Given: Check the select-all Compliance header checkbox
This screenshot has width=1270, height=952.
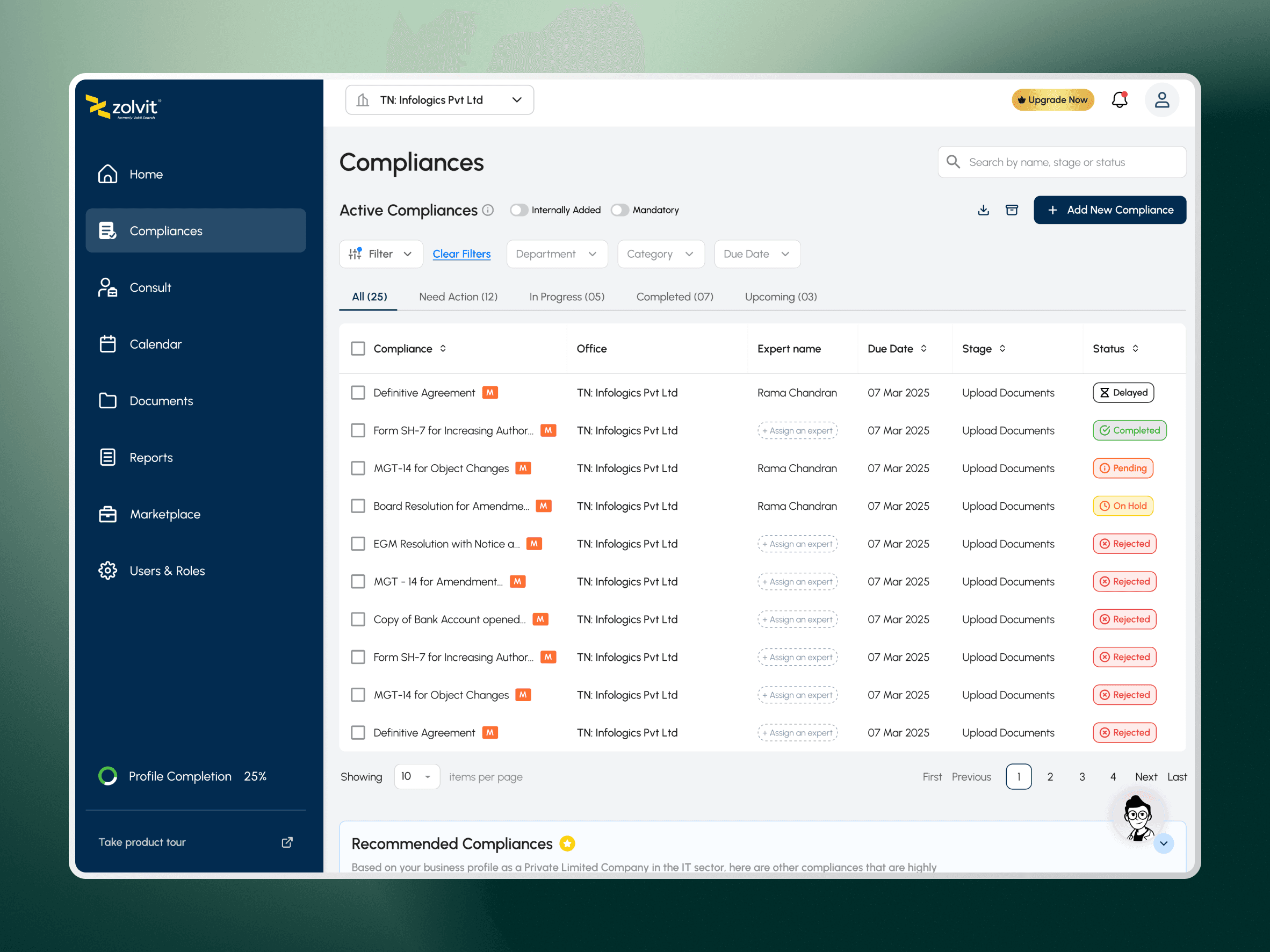Looking at the screenshot, I should point(358,349).
